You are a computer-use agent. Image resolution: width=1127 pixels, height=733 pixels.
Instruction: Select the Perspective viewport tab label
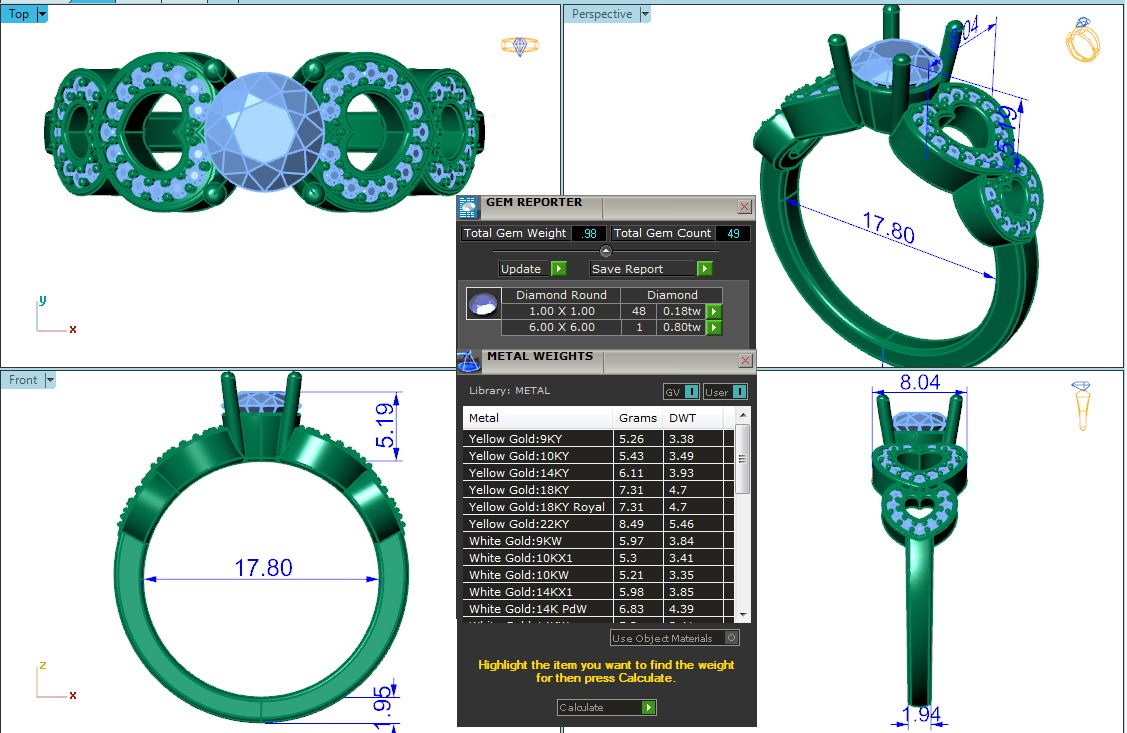pos(602,14)
